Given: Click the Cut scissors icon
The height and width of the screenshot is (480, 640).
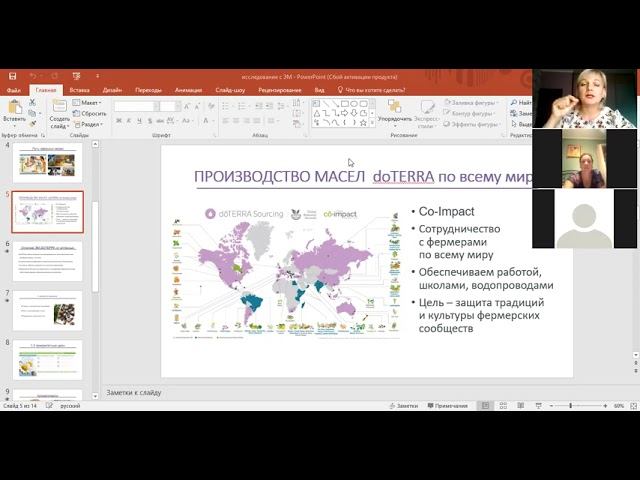Looking at the screenshot, I should [x=33, y=102].
